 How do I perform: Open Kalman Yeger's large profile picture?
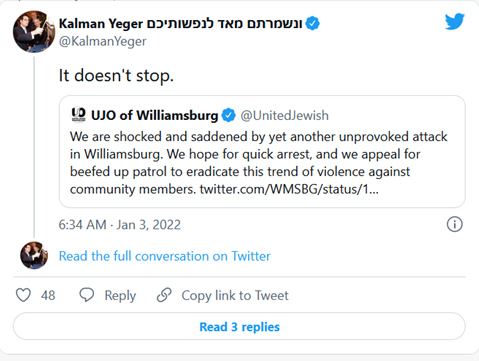pos(34,32)
